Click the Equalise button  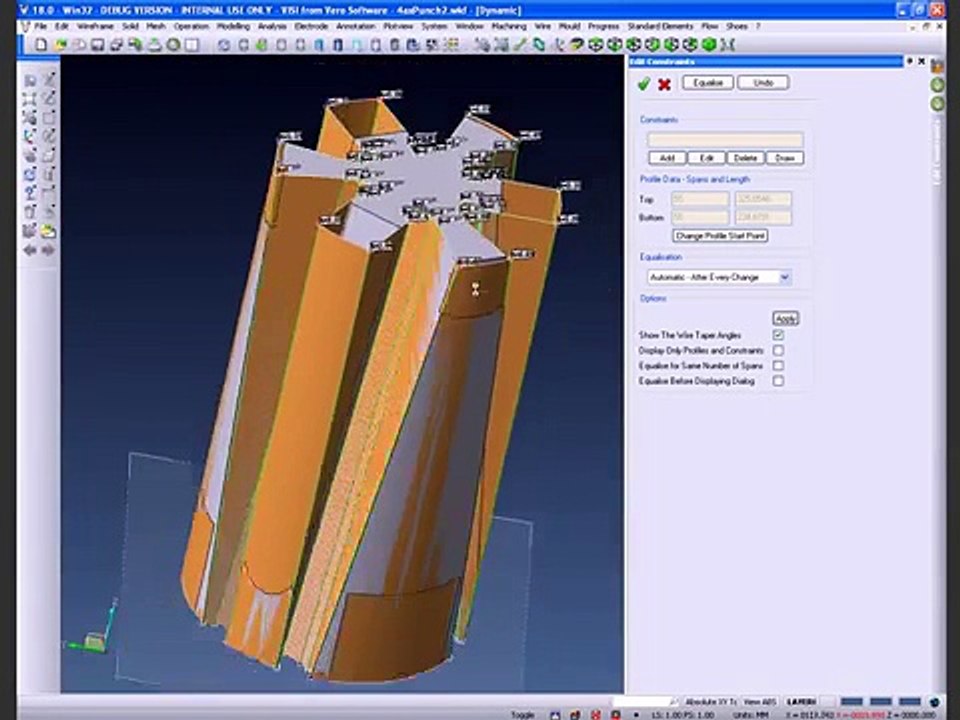pos(708,83)
